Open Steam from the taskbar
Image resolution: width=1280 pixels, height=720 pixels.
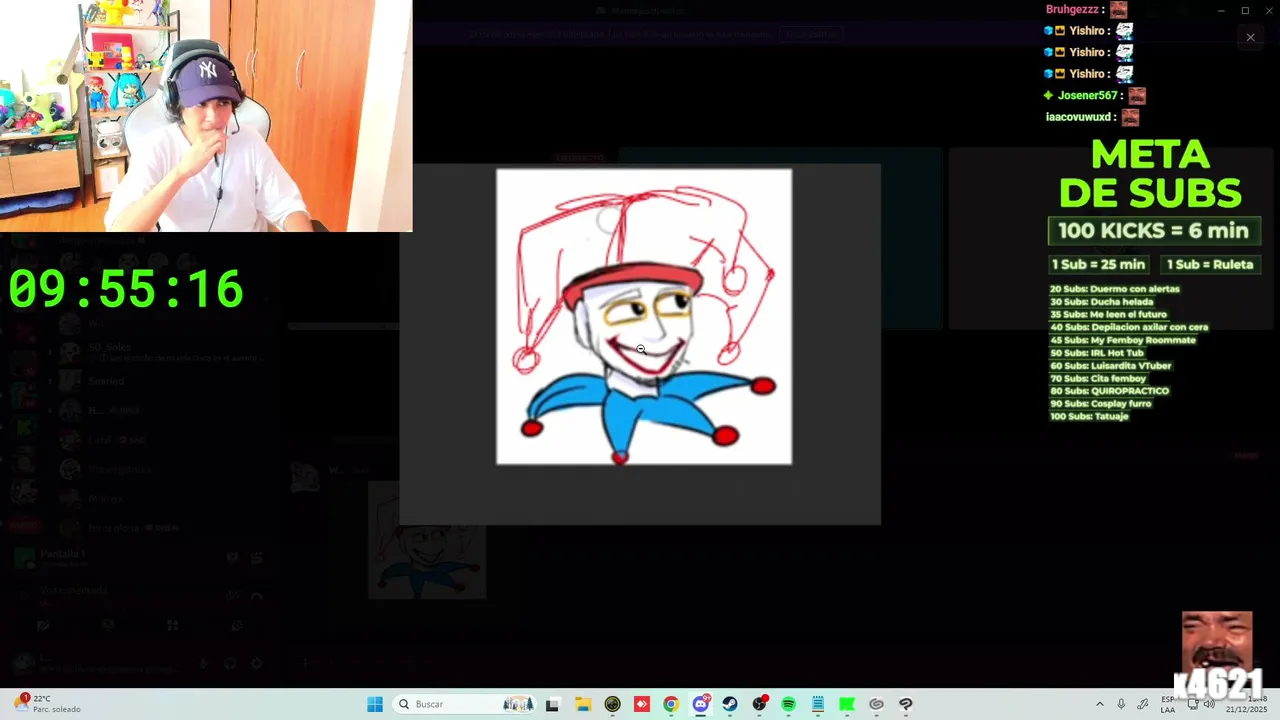(x=730, y=704)
